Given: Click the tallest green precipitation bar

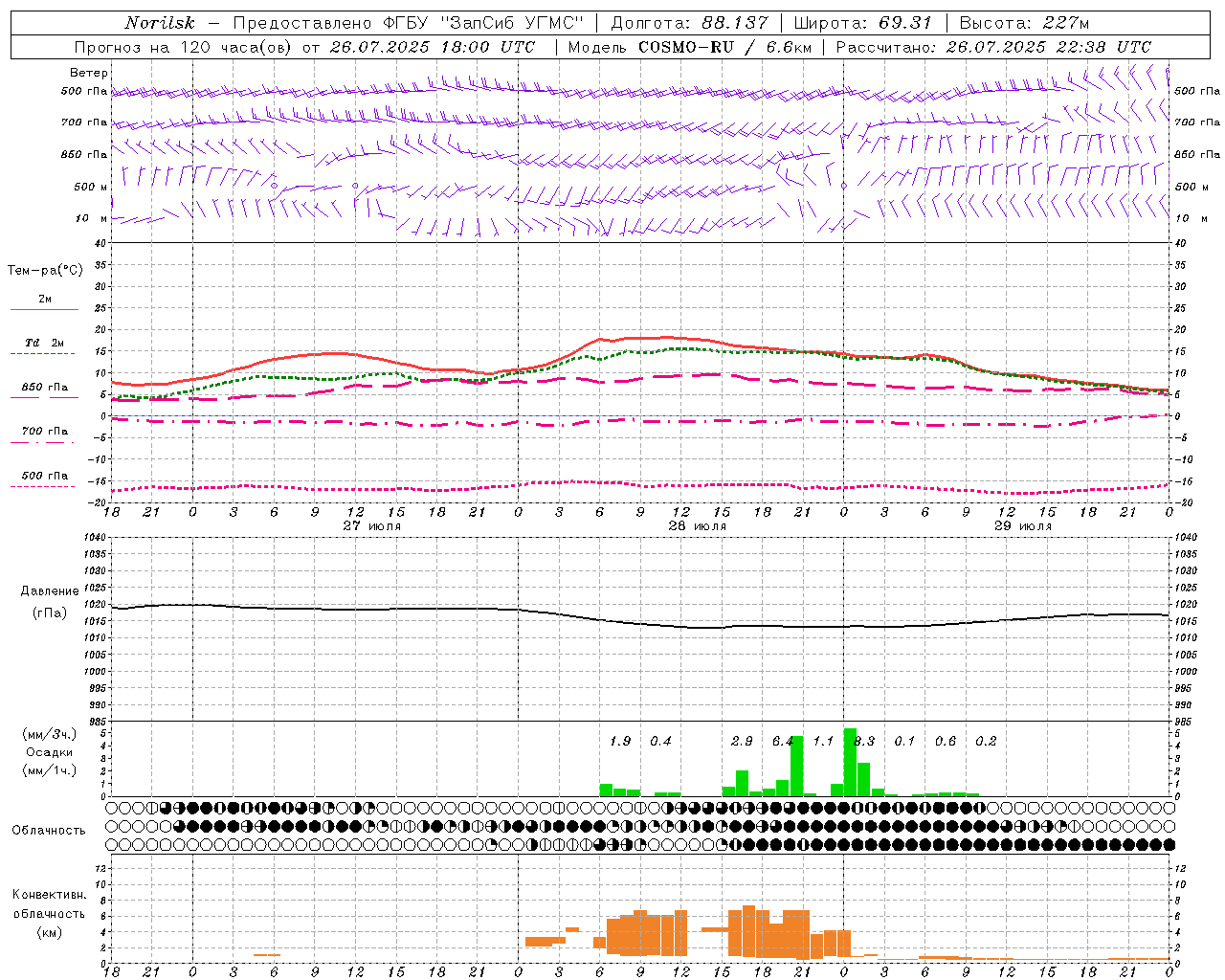Looking at the screenshot, I should pyautogui.click(x=850, y=763).
